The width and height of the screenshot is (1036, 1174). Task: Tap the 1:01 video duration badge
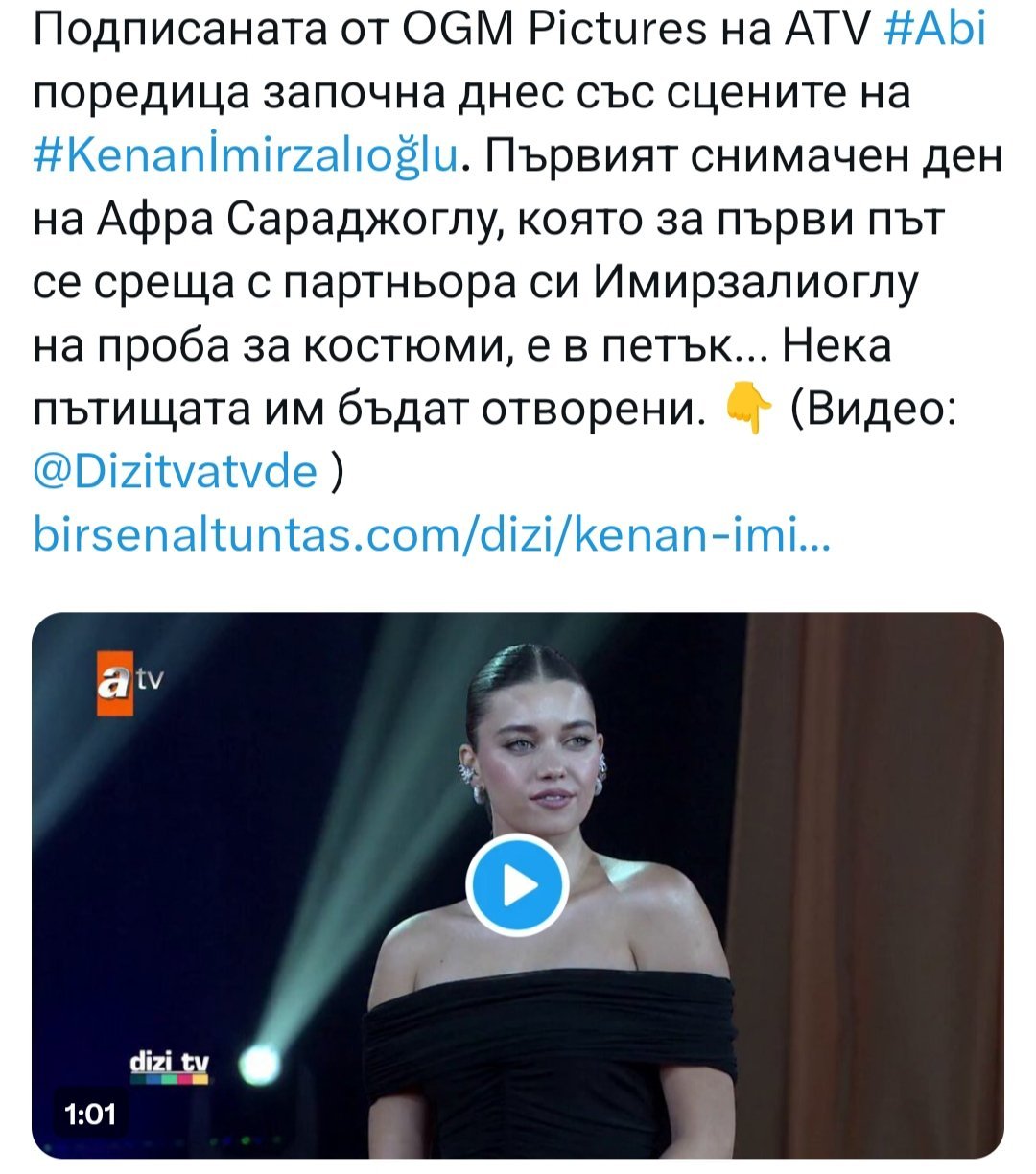(89, 1113)
